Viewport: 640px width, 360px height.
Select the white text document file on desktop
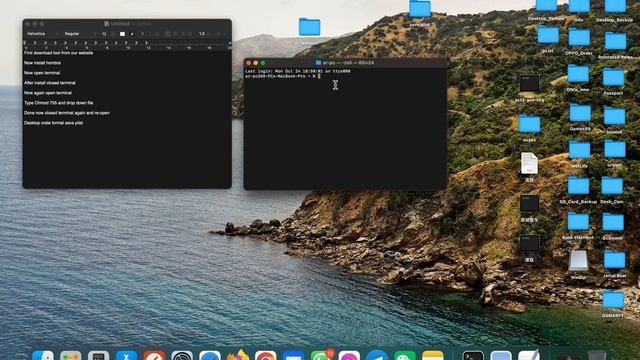(529, 163)
